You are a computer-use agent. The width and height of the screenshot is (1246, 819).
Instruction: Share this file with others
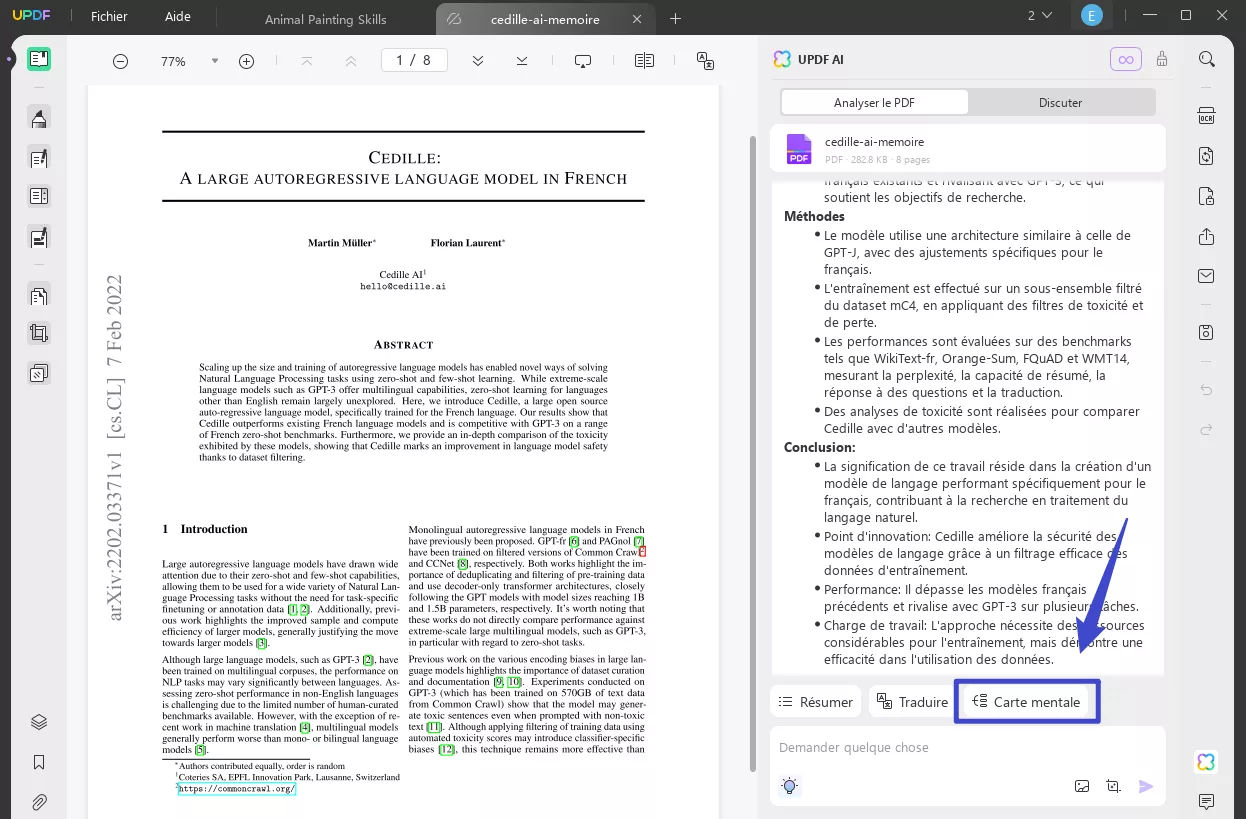1207,236
